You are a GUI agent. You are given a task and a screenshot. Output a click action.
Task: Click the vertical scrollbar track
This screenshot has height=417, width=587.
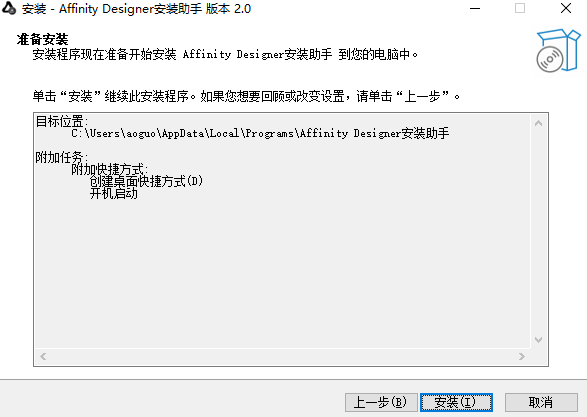coord(538,231)
